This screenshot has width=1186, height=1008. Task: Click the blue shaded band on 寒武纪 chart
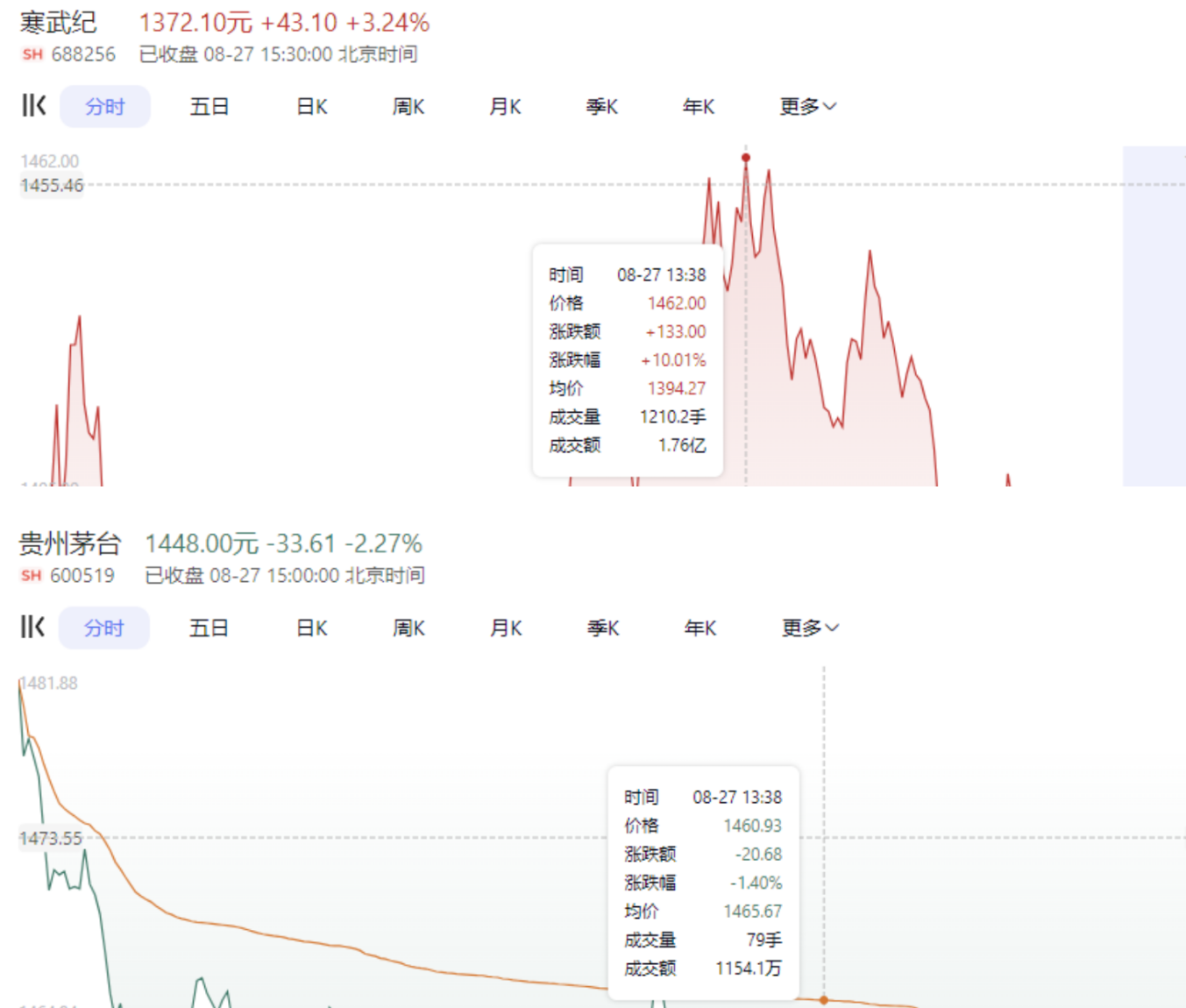click(1154, 316)
